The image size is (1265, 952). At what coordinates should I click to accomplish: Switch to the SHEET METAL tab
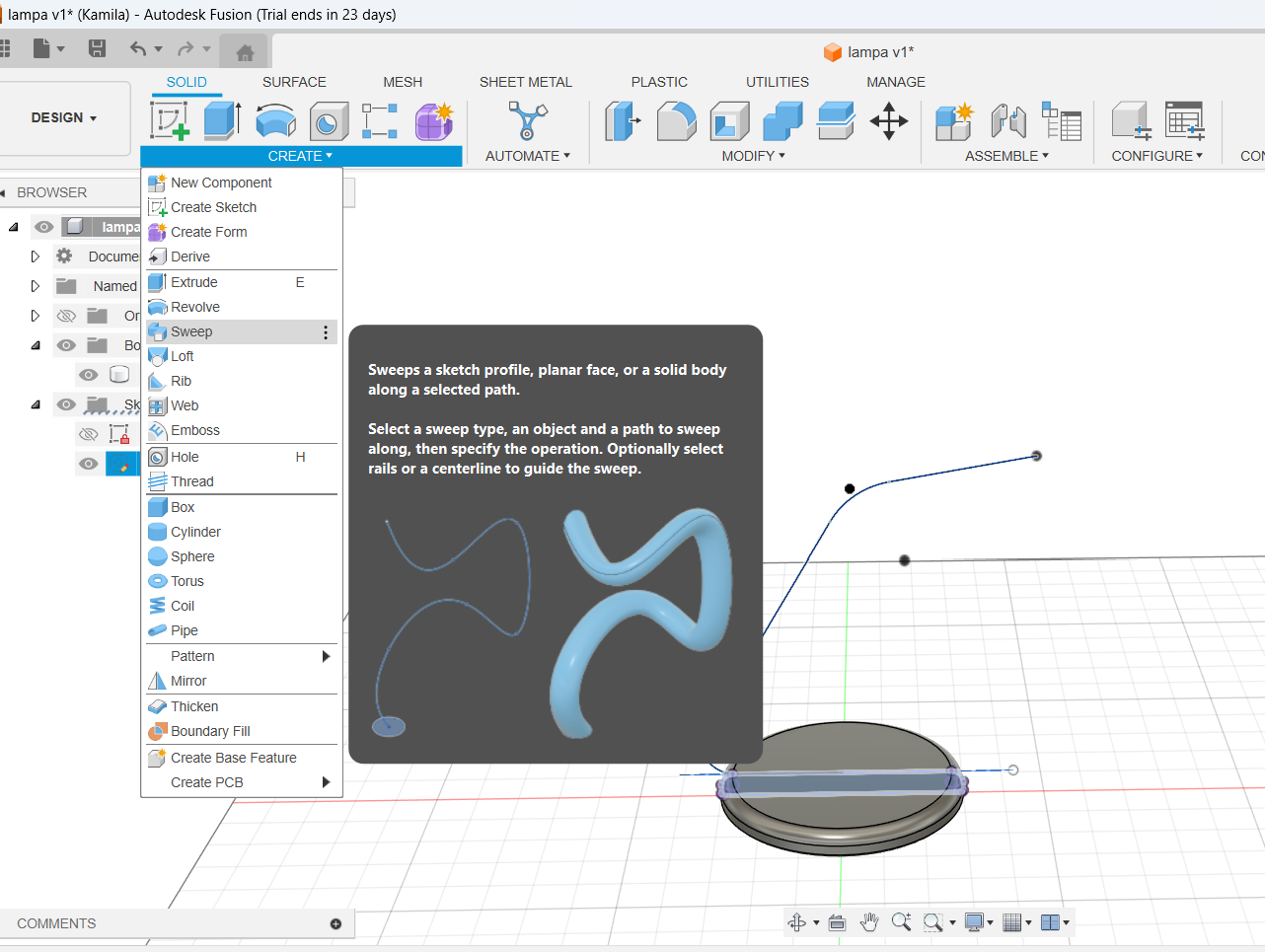[526, 82]
